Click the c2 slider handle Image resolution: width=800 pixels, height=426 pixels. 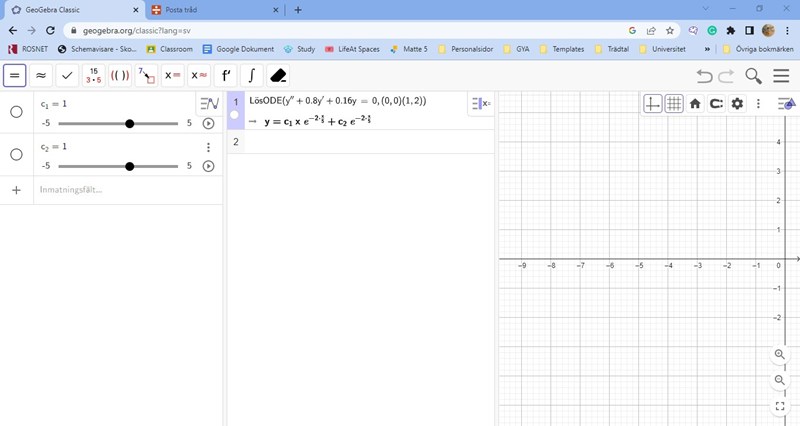click(130, 166)
